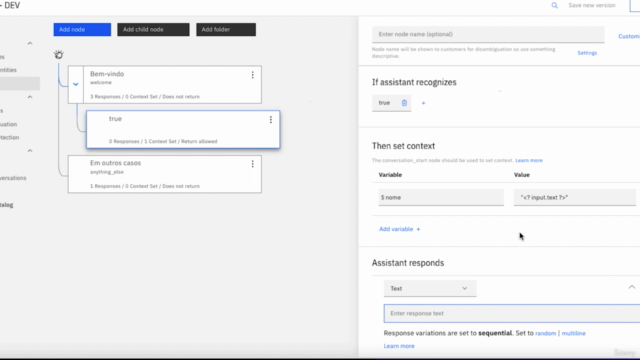Delete the true condition with trash icon
This screenshot has width=640, height=360.
pos(404,103)
